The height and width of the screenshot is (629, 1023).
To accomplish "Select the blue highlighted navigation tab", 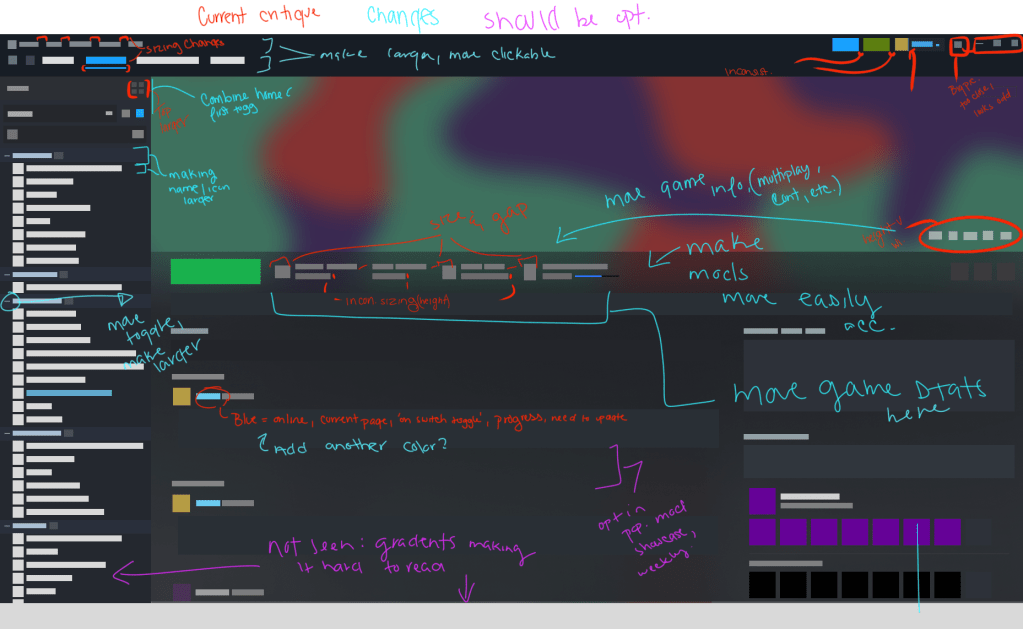I will pyautogui.click(x=106, y=61).
